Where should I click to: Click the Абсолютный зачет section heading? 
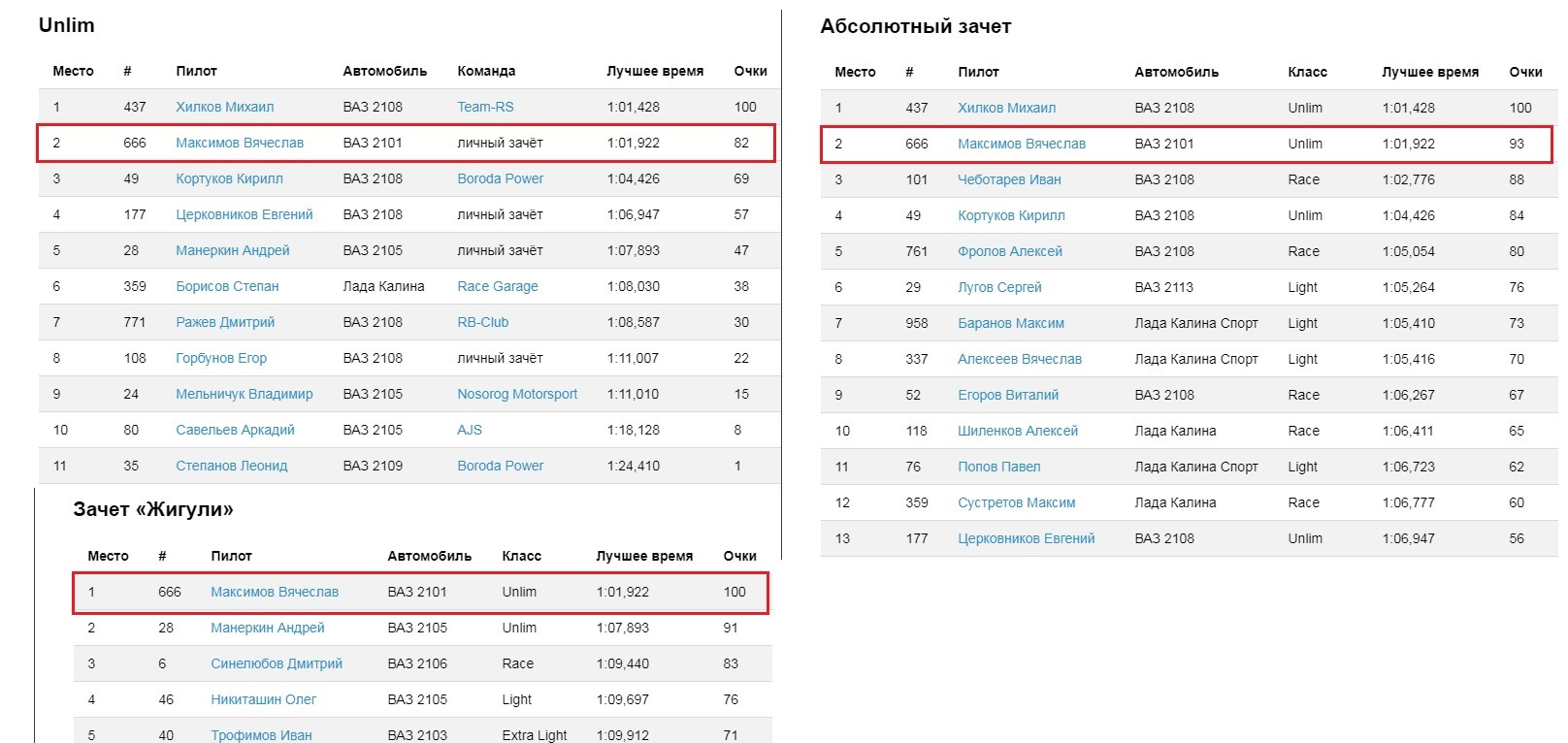pyautogui.click(x=915, y=26)
